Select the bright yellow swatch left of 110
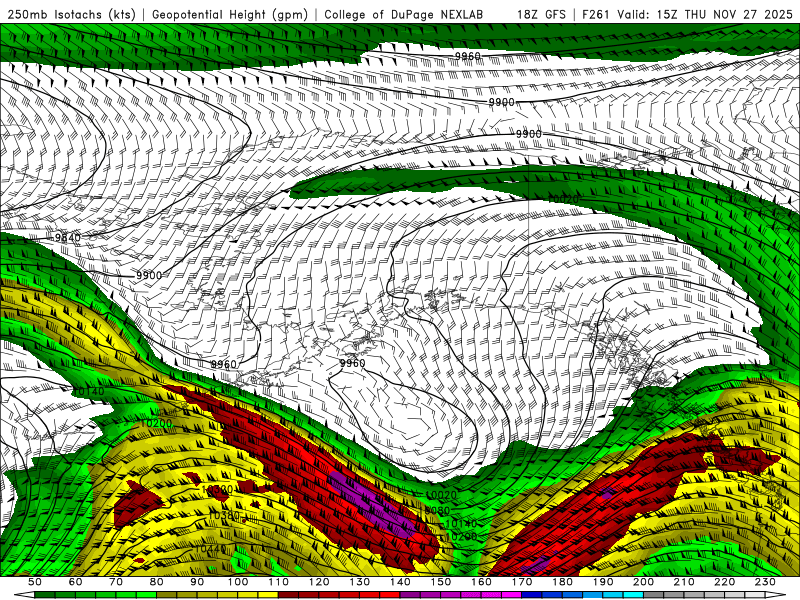800x600 pixels. coord(268,595)
